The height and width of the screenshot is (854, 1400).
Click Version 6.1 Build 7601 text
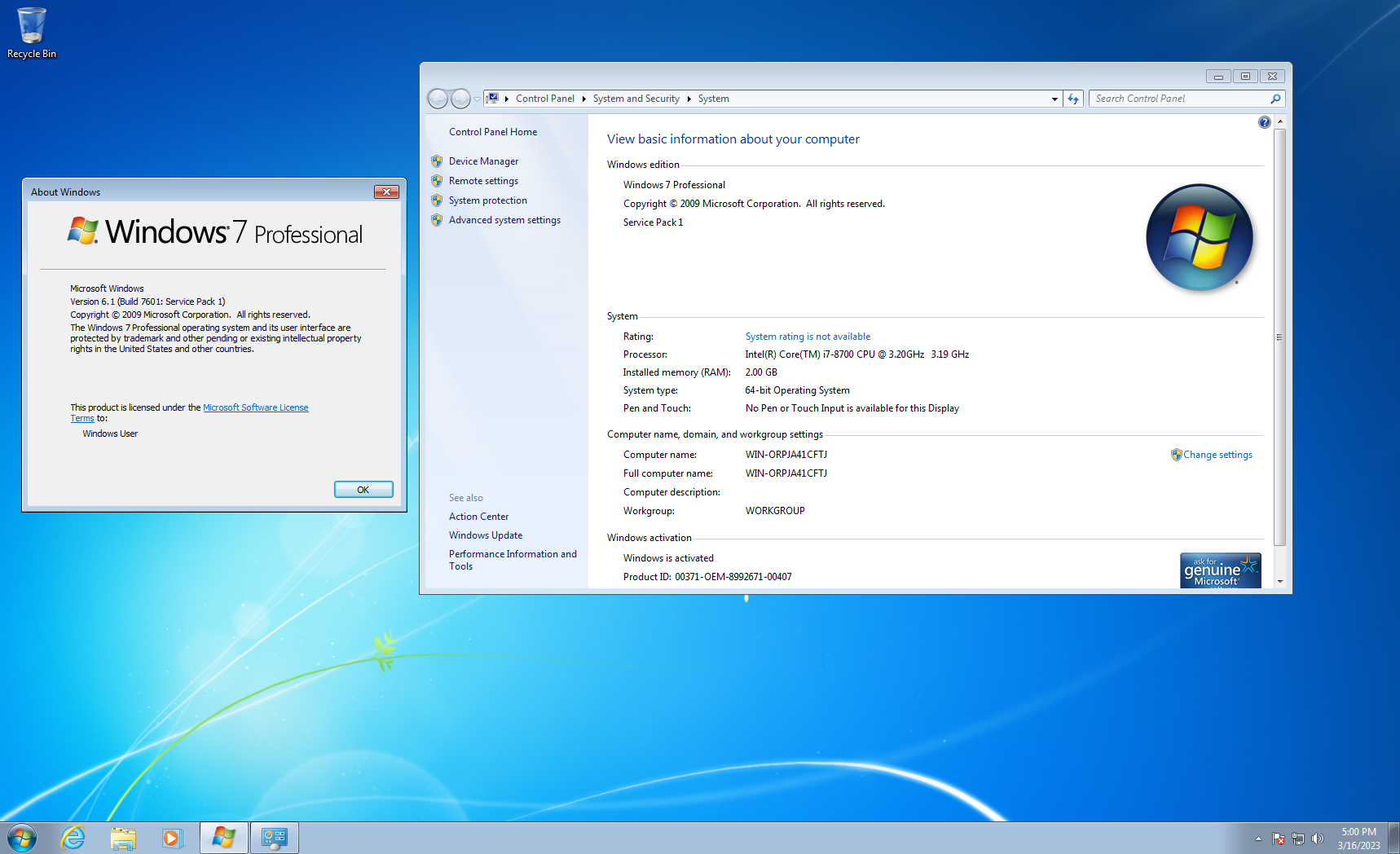pyautogui.click(x=147, y=302)
